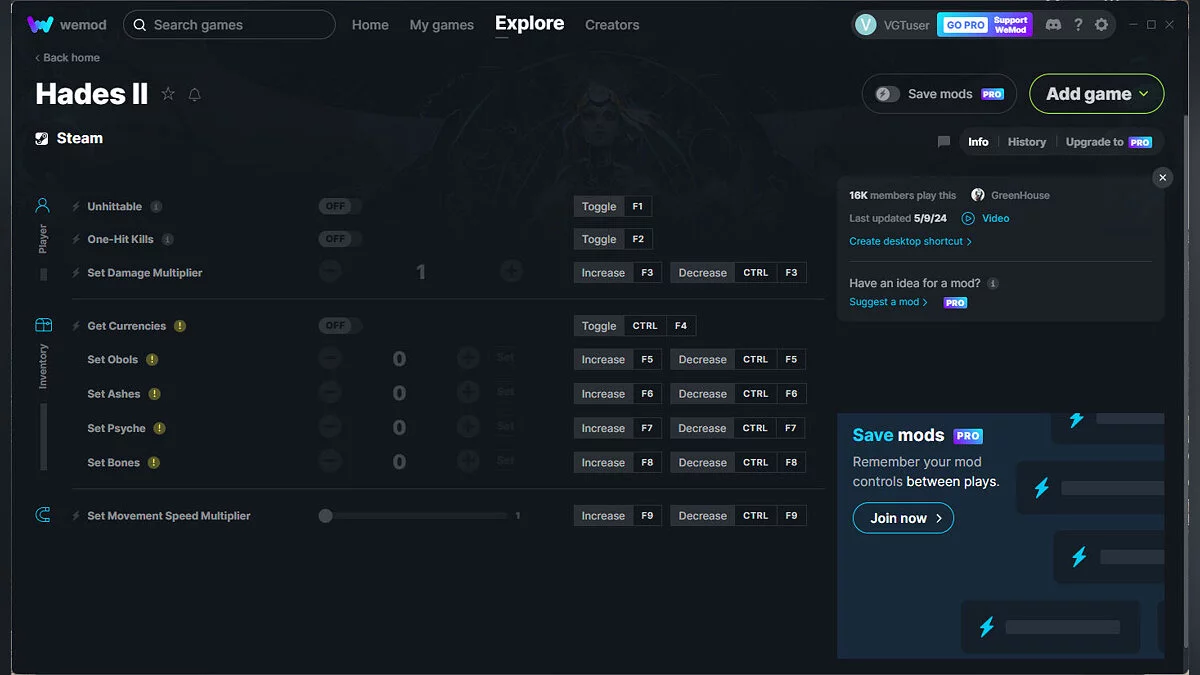Image resolution: width=1200 pixels, height=675 pixels.
Task: Click the Search games input field
Action: coord(229,25)
